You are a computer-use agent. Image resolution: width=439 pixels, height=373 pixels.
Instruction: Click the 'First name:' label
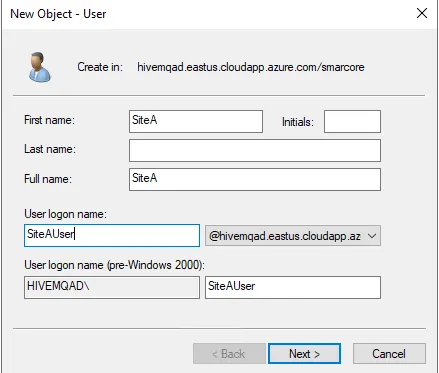49,120
